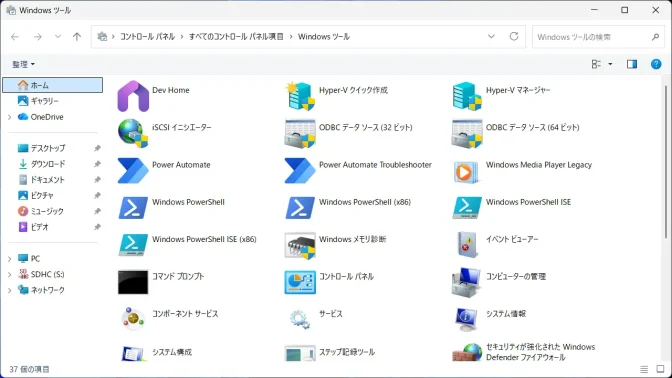The height and width of the screenshot is (378, 672).
Task: Expand the OneDrive tree node
Action: [9, 117]
